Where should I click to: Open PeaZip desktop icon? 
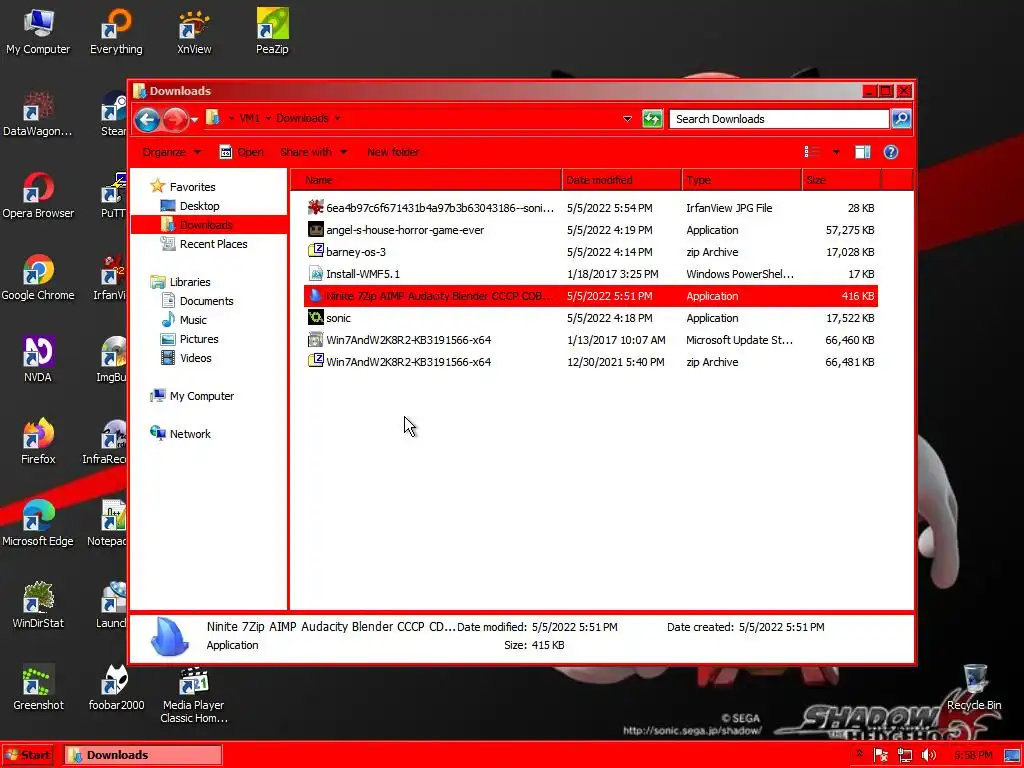tap(272, 31)
